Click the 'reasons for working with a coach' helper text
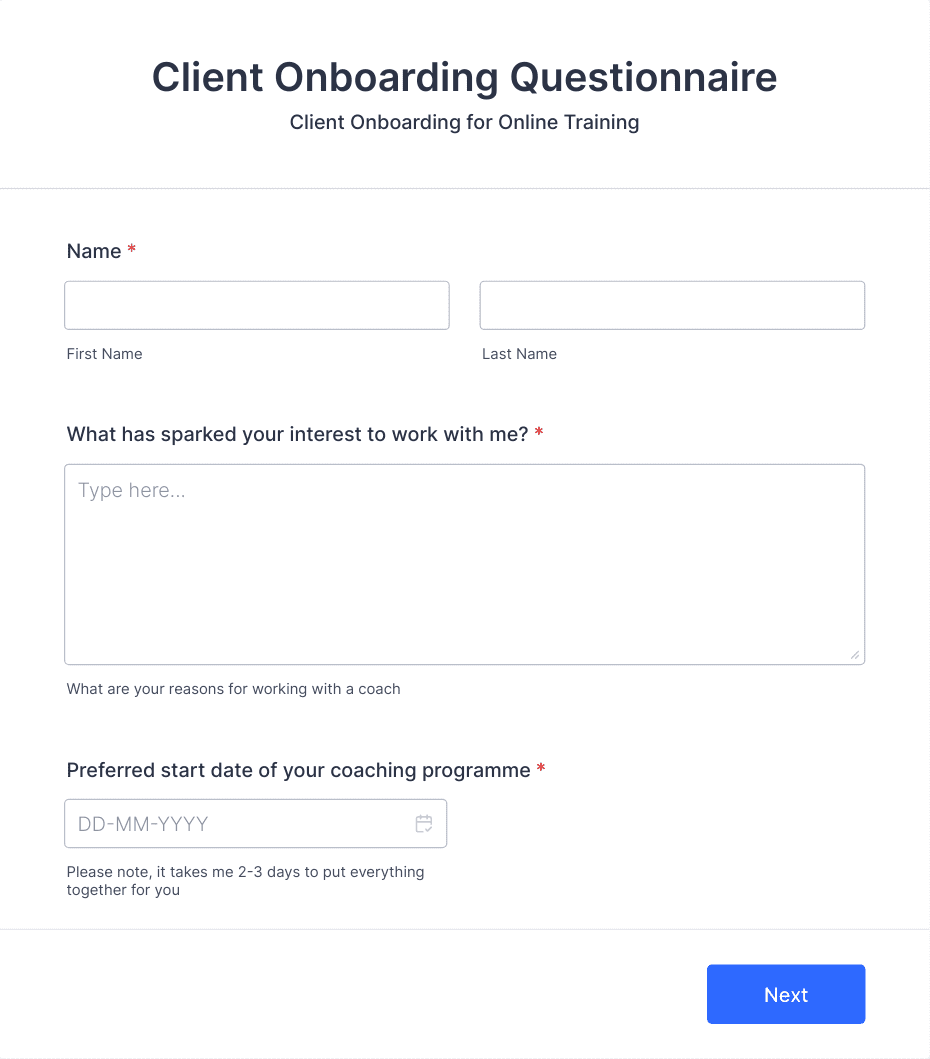The height and width of the screenshot is (1059, 930). [233, 689]
